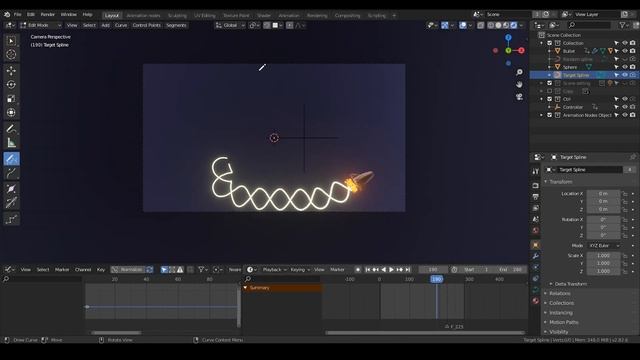Toggle Bullet visibility eye in outliner
This screenshot has width=640, height=360.
point(624,51)
